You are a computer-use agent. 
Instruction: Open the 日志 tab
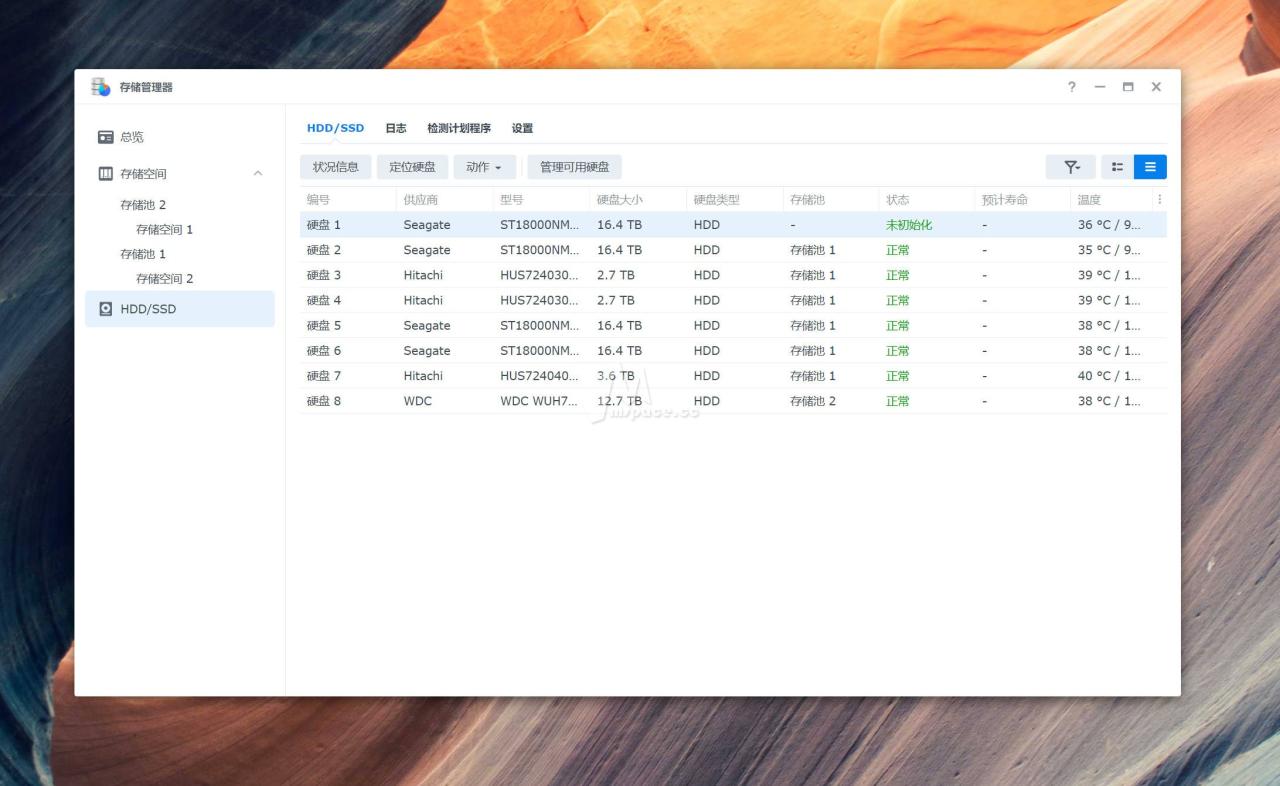pos(396,128)
